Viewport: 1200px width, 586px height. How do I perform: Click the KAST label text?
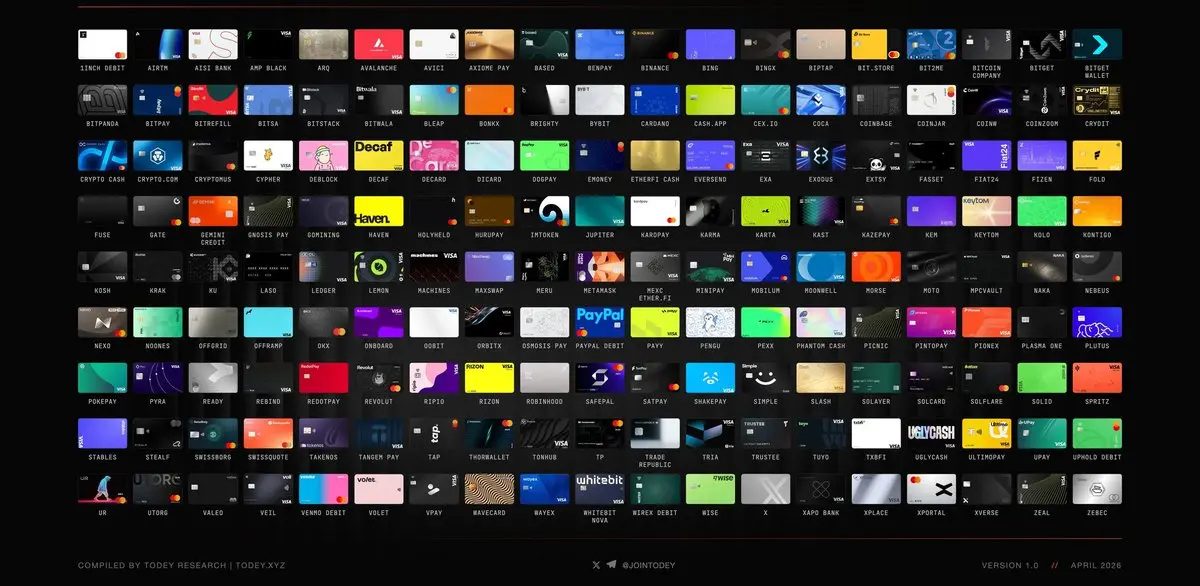coord(821,235)
